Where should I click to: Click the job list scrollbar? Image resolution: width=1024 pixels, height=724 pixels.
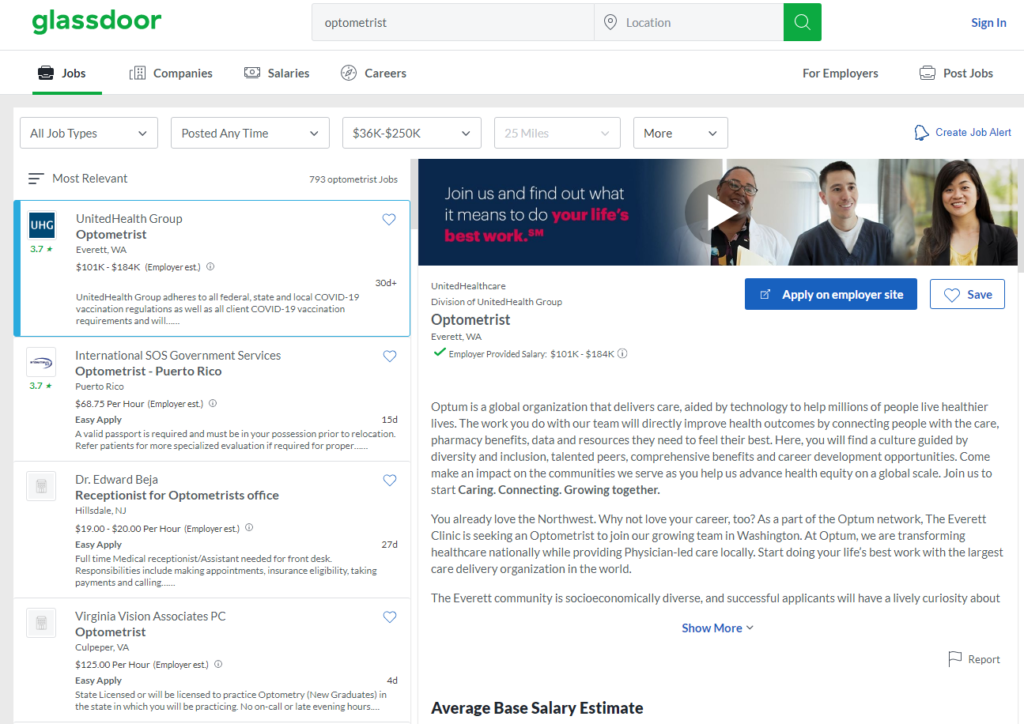point(413,195)
